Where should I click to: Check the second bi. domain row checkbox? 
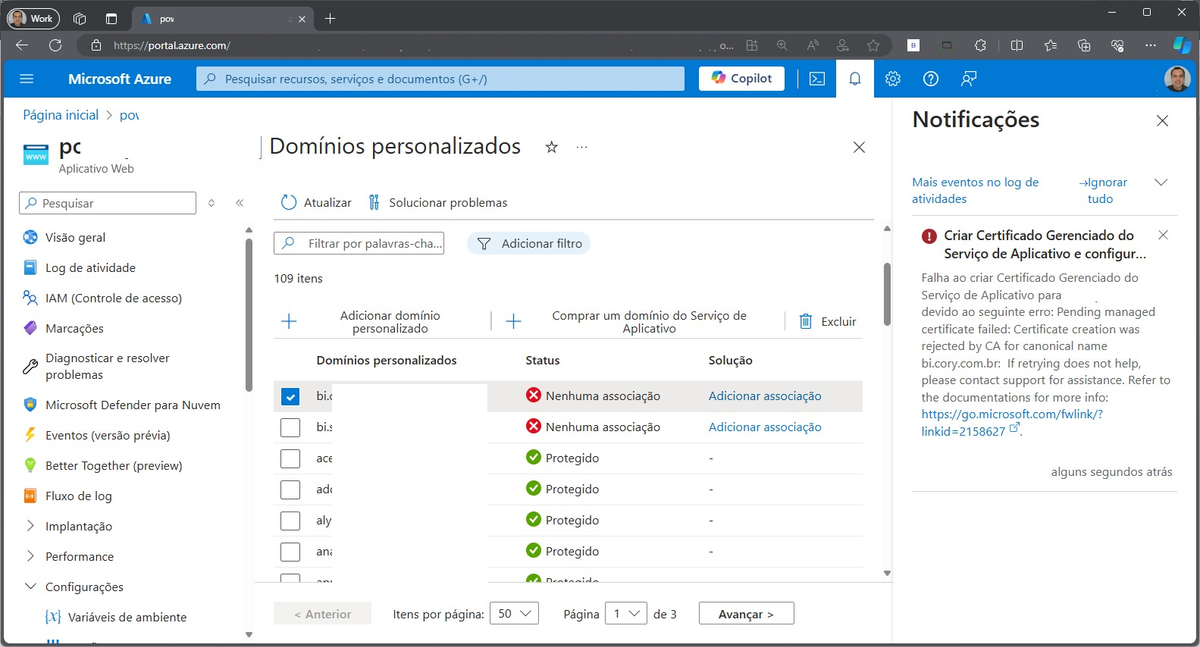pos(290,427)
